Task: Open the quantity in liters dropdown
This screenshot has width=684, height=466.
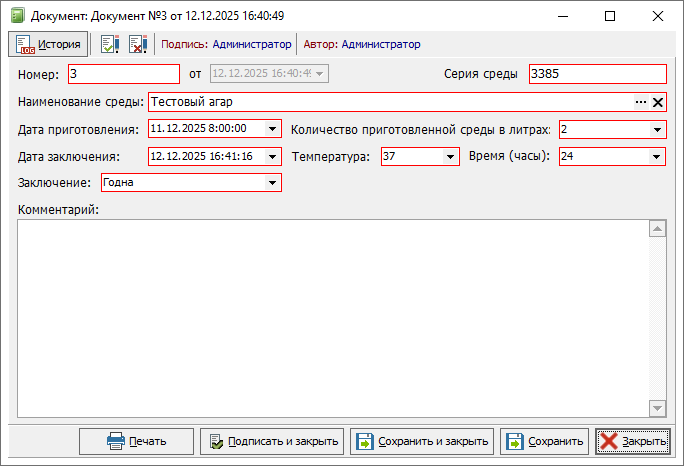Action: pyautogui.click(x=657, y=129)
